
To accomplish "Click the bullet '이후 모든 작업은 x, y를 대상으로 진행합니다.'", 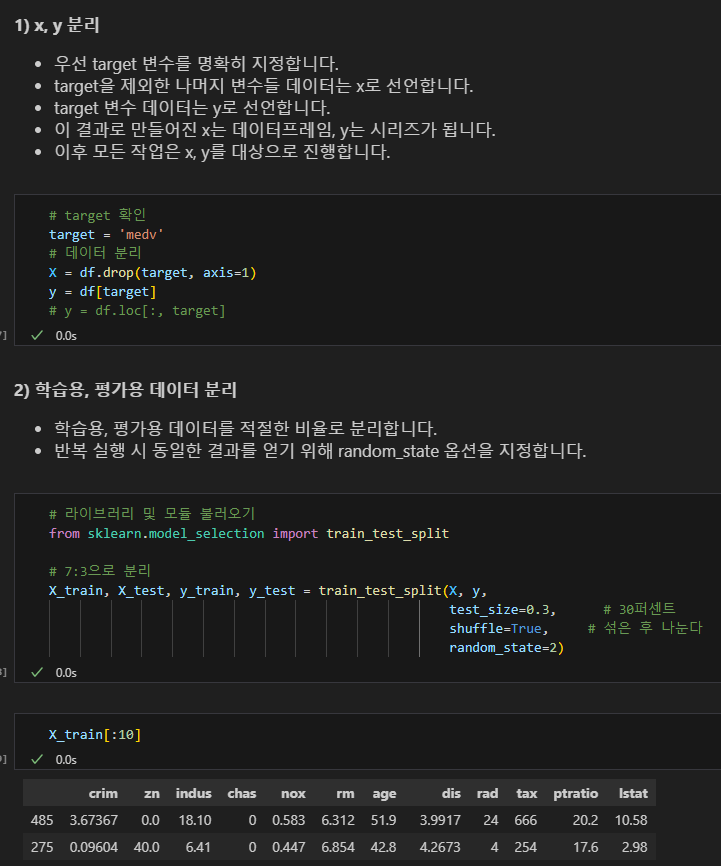I will (x=222, y=152).
